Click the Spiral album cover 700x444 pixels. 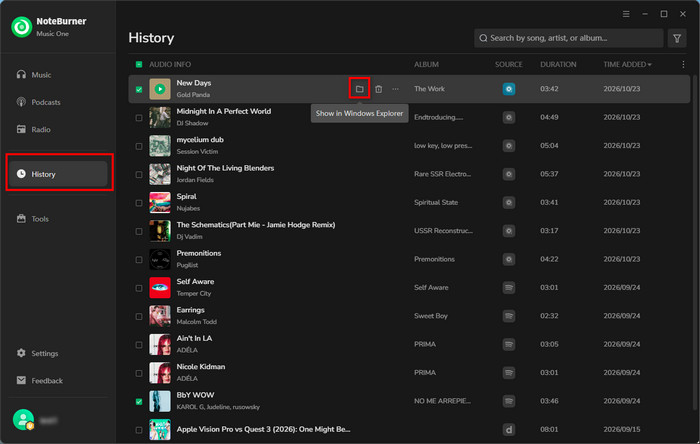tap(160, 203)
